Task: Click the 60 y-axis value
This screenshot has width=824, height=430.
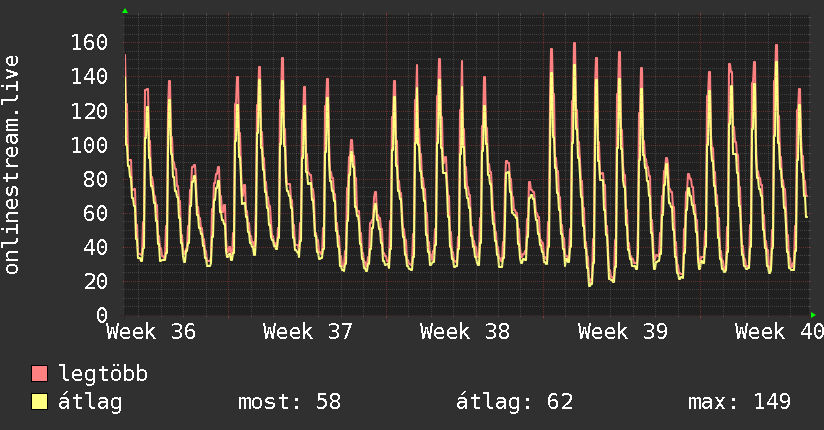Action: coord(96,213)
